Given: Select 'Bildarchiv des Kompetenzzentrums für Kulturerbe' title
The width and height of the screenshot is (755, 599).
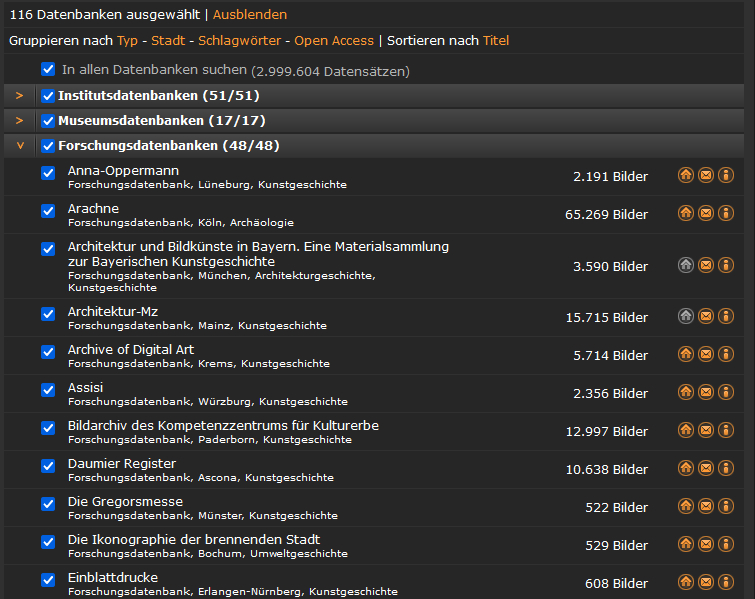Looking at the screenshot, I should [223, 426].
